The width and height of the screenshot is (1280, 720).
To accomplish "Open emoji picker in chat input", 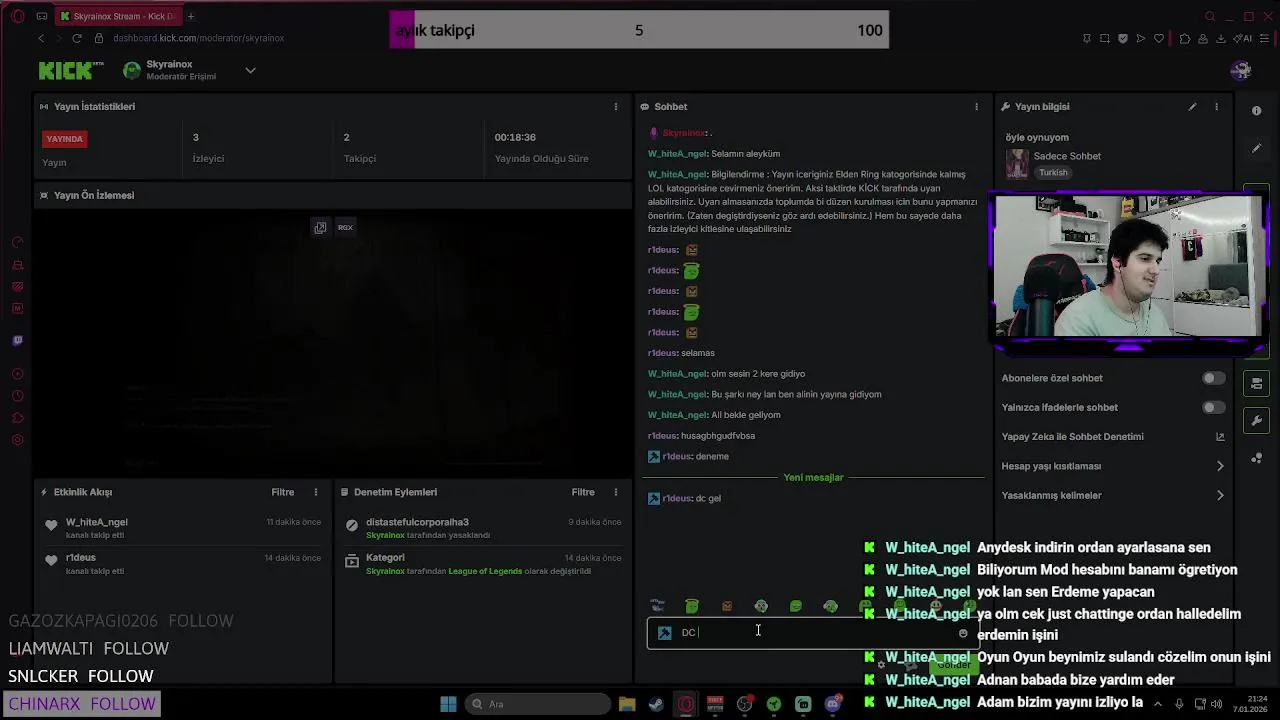I will [x=963, y=633].
